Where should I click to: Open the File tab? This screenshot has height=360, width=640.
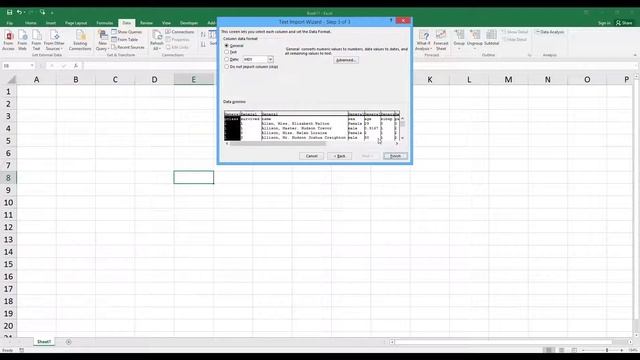(x=9, y=23)
